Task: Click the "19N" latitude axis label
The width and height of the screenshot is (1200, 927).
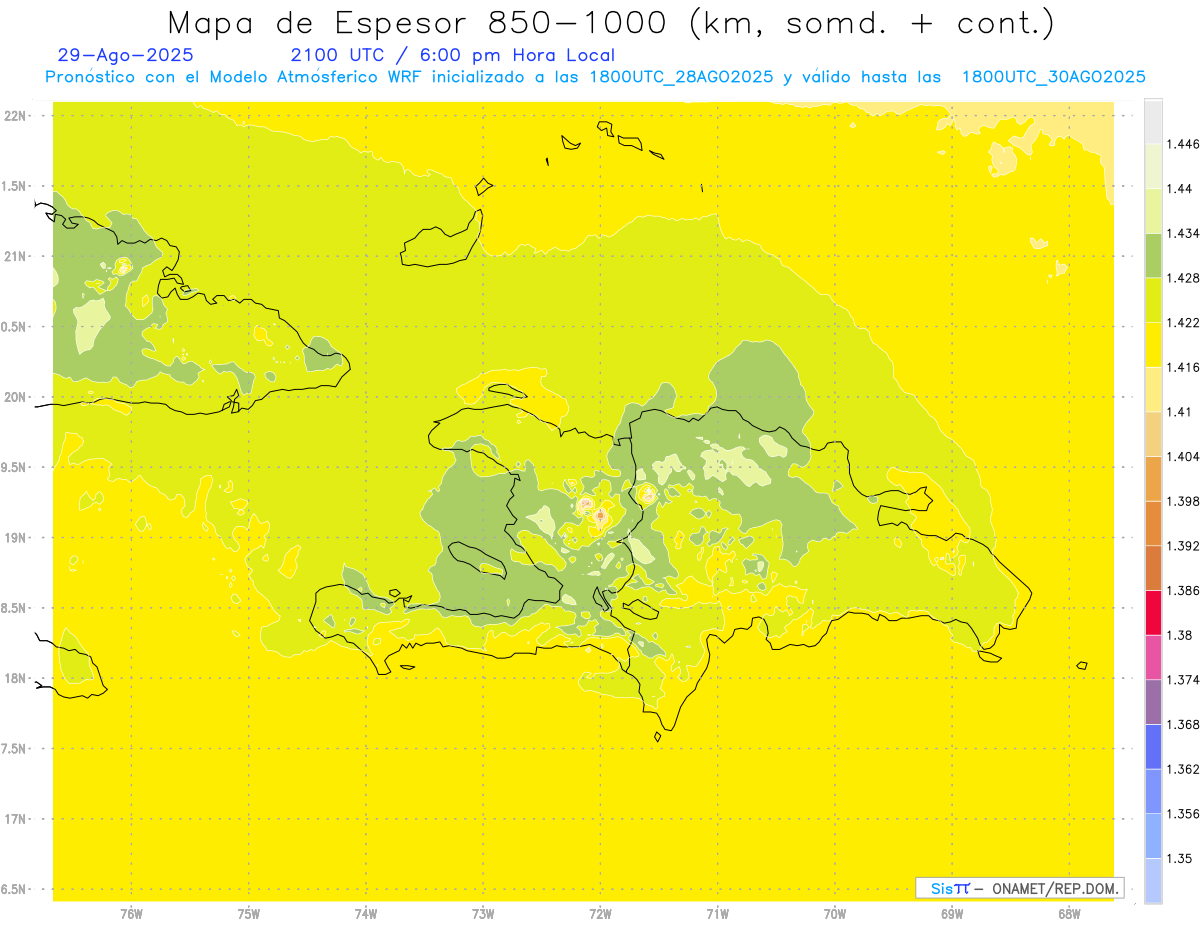Action: point(15,538)
